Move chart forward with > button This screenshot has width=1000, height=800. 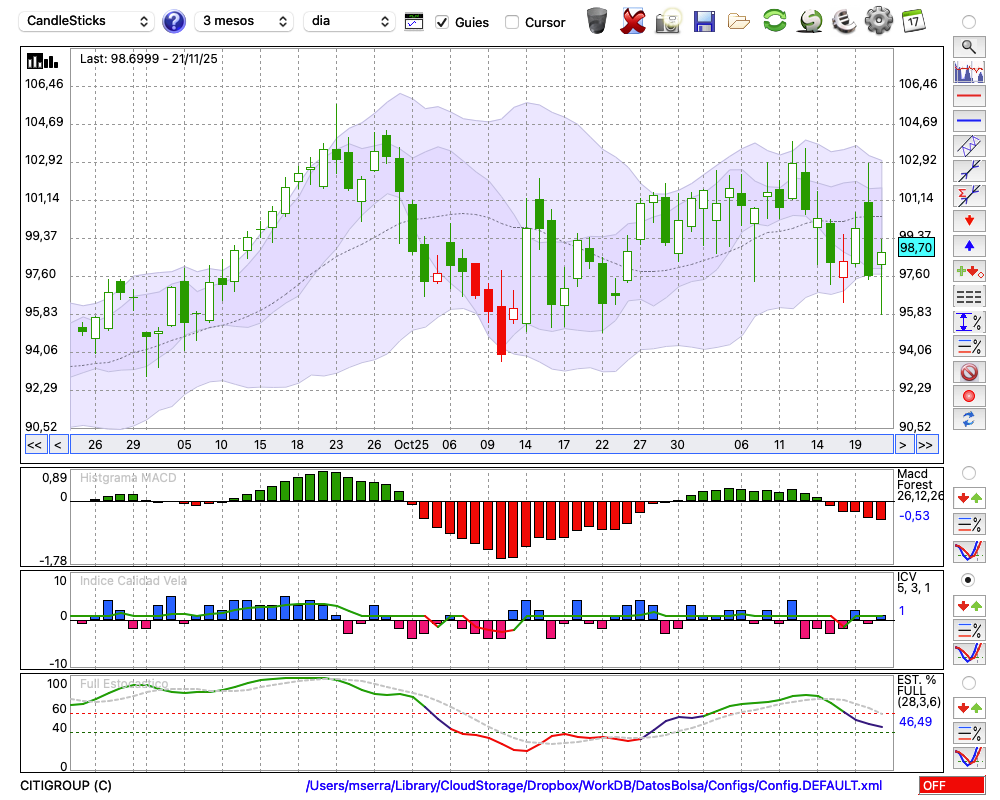tap(902, 445)
